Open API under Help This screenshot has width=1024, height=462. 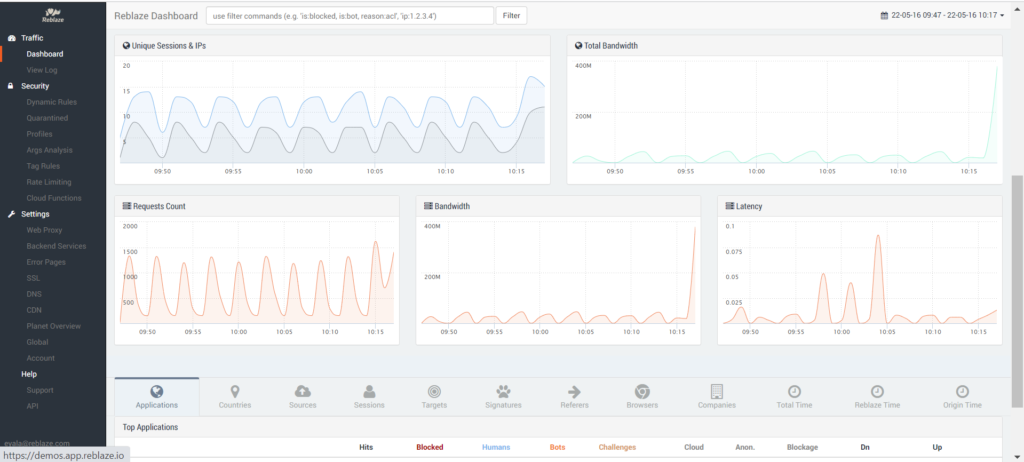coord(32,406)
